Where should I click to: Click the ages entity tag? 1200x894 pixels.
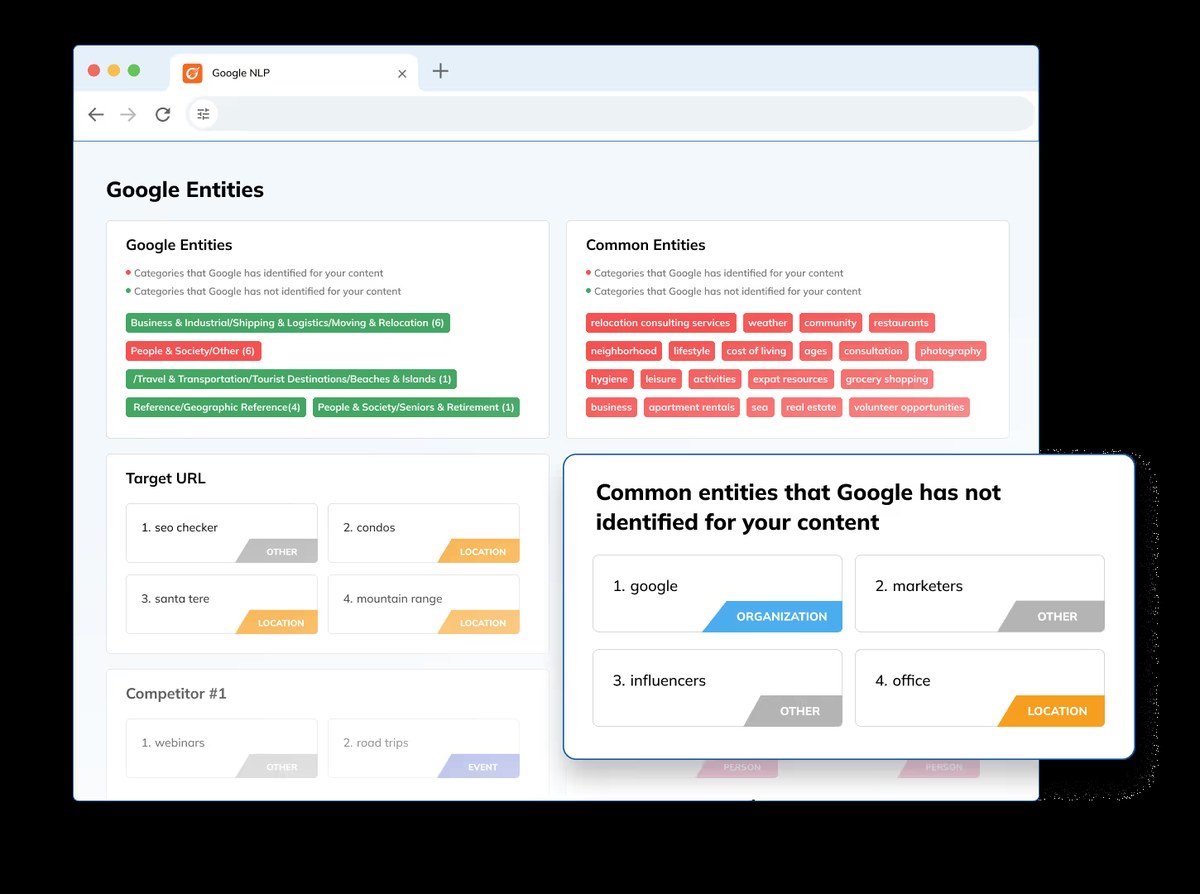coord(816,351)
